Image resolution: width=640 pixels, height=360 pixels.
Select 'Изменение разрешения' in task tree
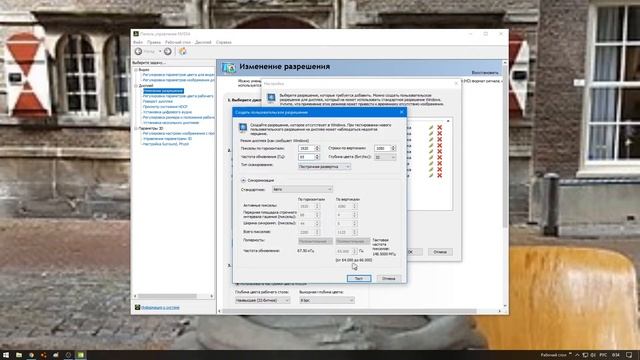tap(163, 91)
